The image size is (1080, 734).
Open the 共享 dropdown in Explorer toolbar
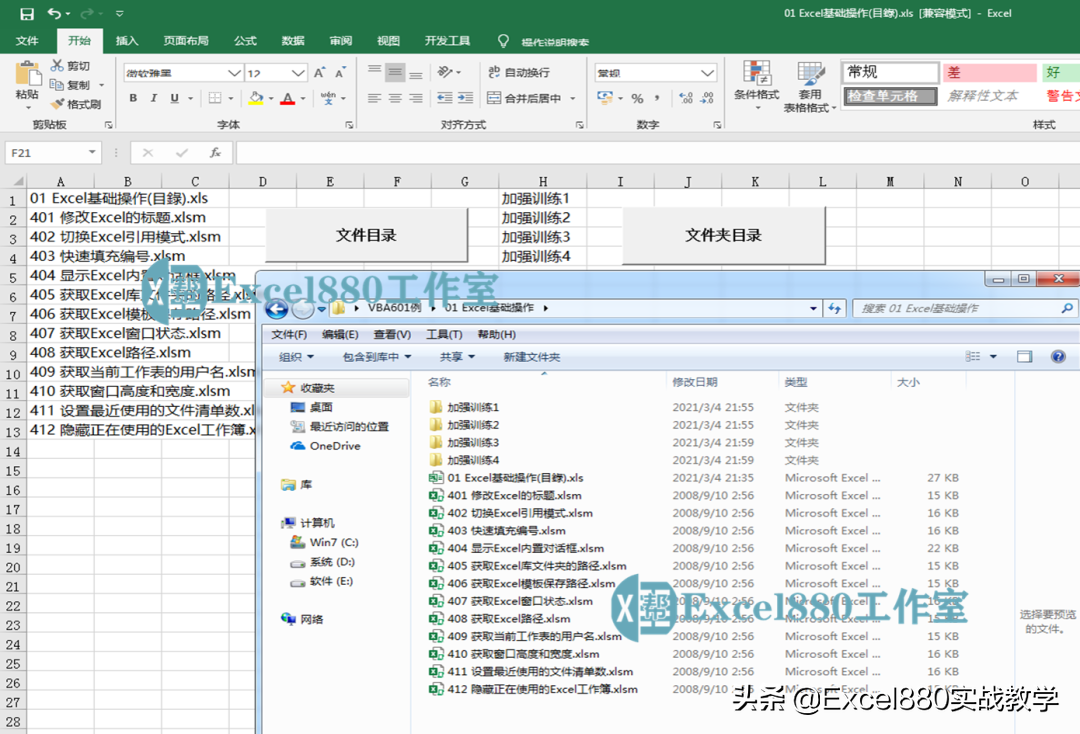point(457,357)
